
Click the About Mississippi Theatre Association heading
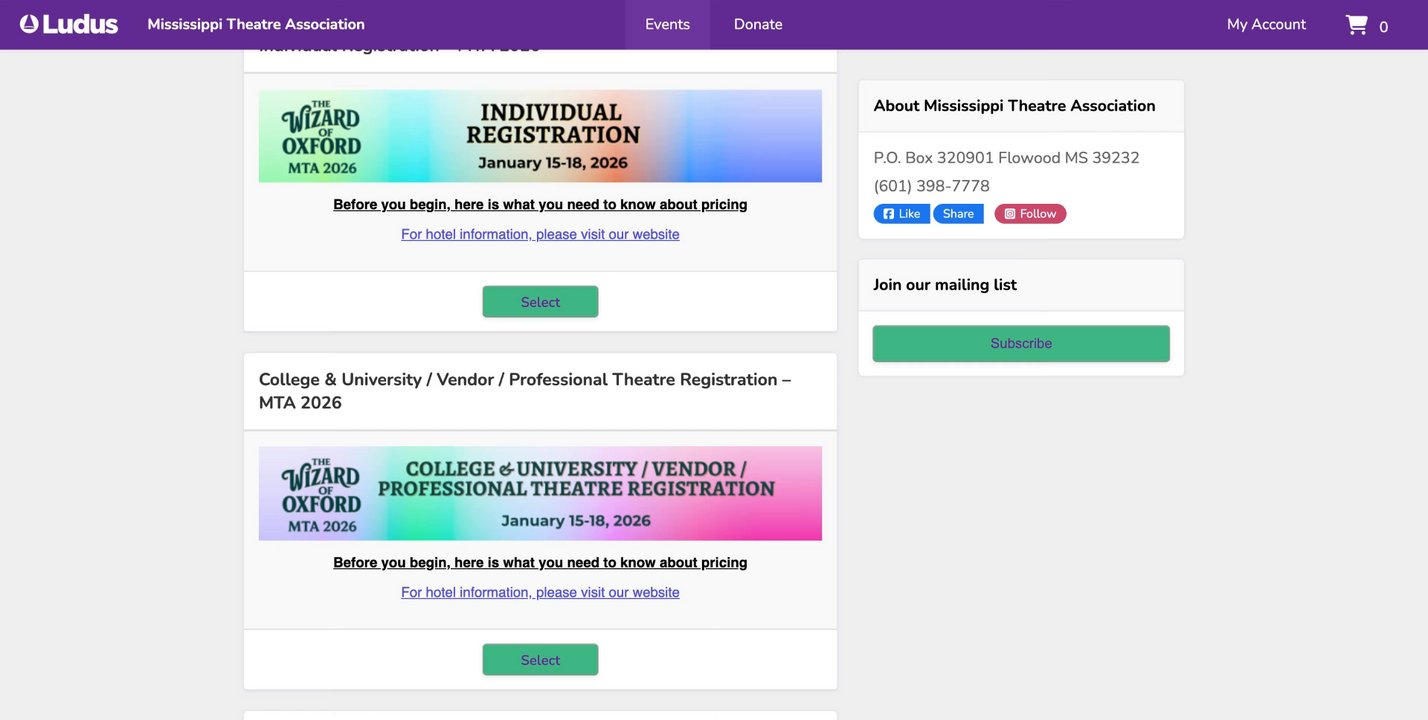point(1014,106)
